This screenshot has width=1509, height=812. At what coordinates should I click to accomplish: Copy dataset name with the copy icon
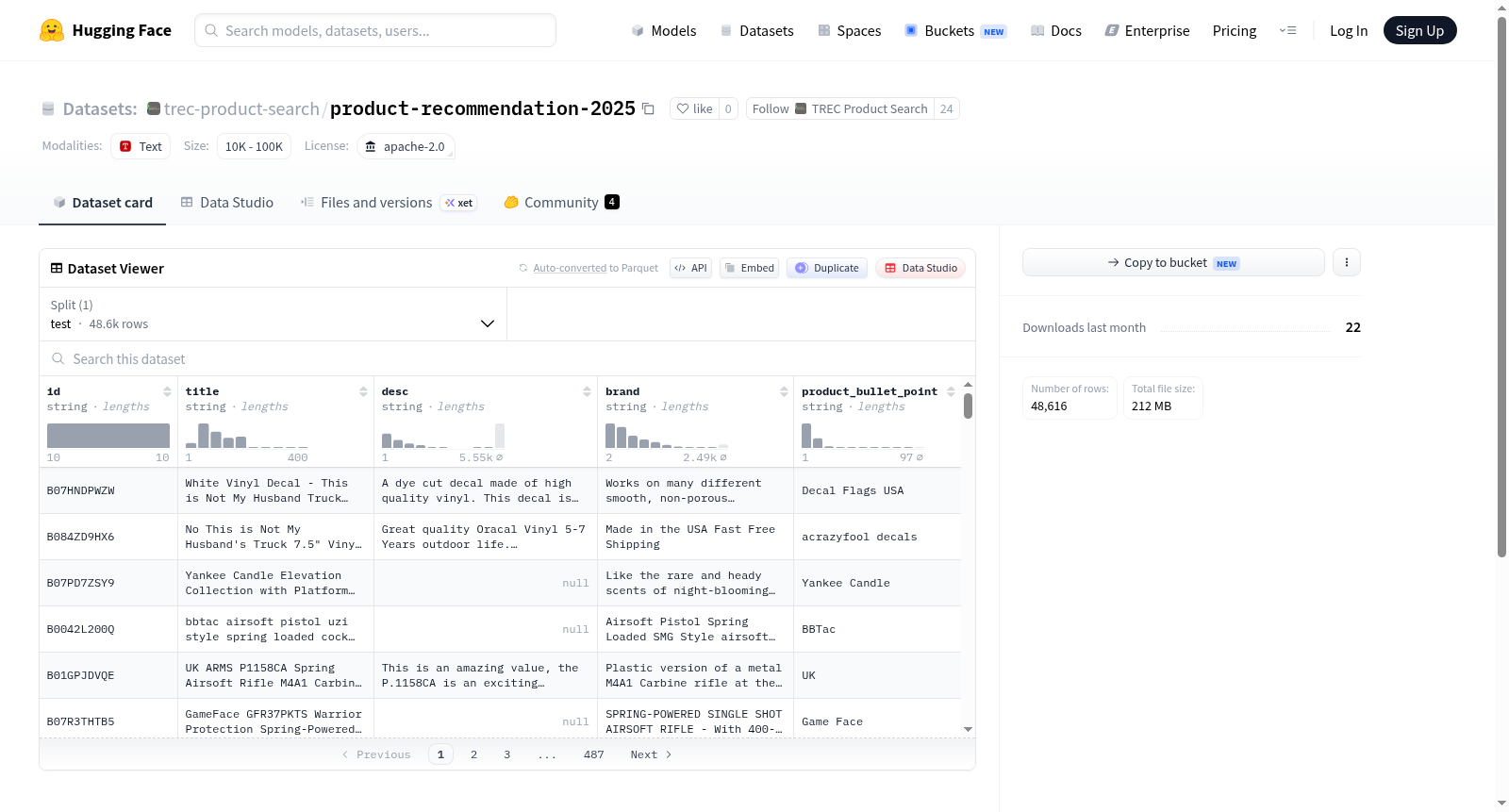point(648,108)
